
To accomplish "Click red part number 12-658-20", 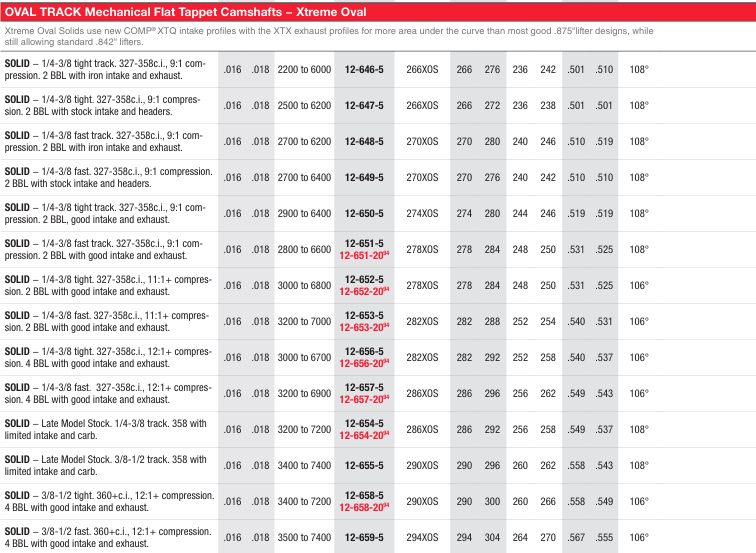I will [364, 507].
